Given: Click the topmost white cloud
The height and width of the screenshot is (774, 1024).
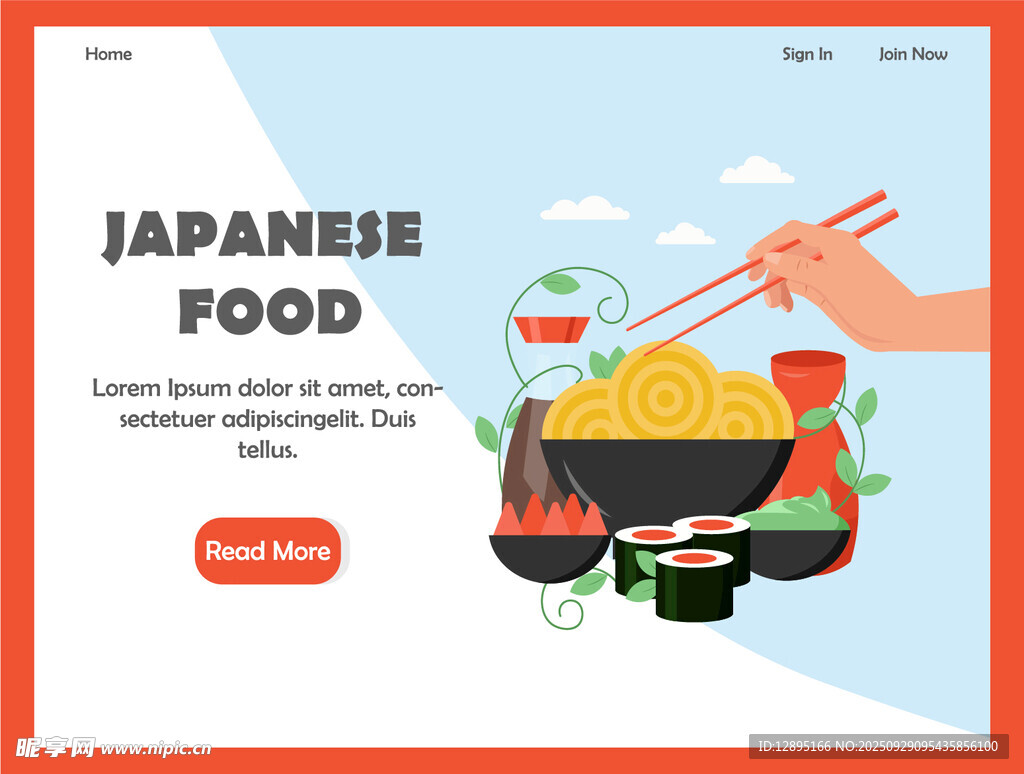Looking at the screenshot, I should point(756,170).
